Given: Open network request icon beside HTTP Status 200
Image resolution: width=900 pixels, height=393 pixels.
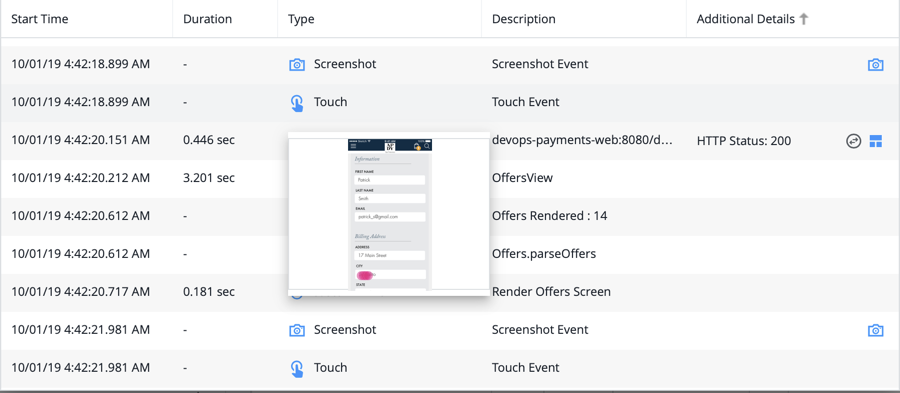Looking at the screenshot, I should pyautogui.click(x=854, y=141).
